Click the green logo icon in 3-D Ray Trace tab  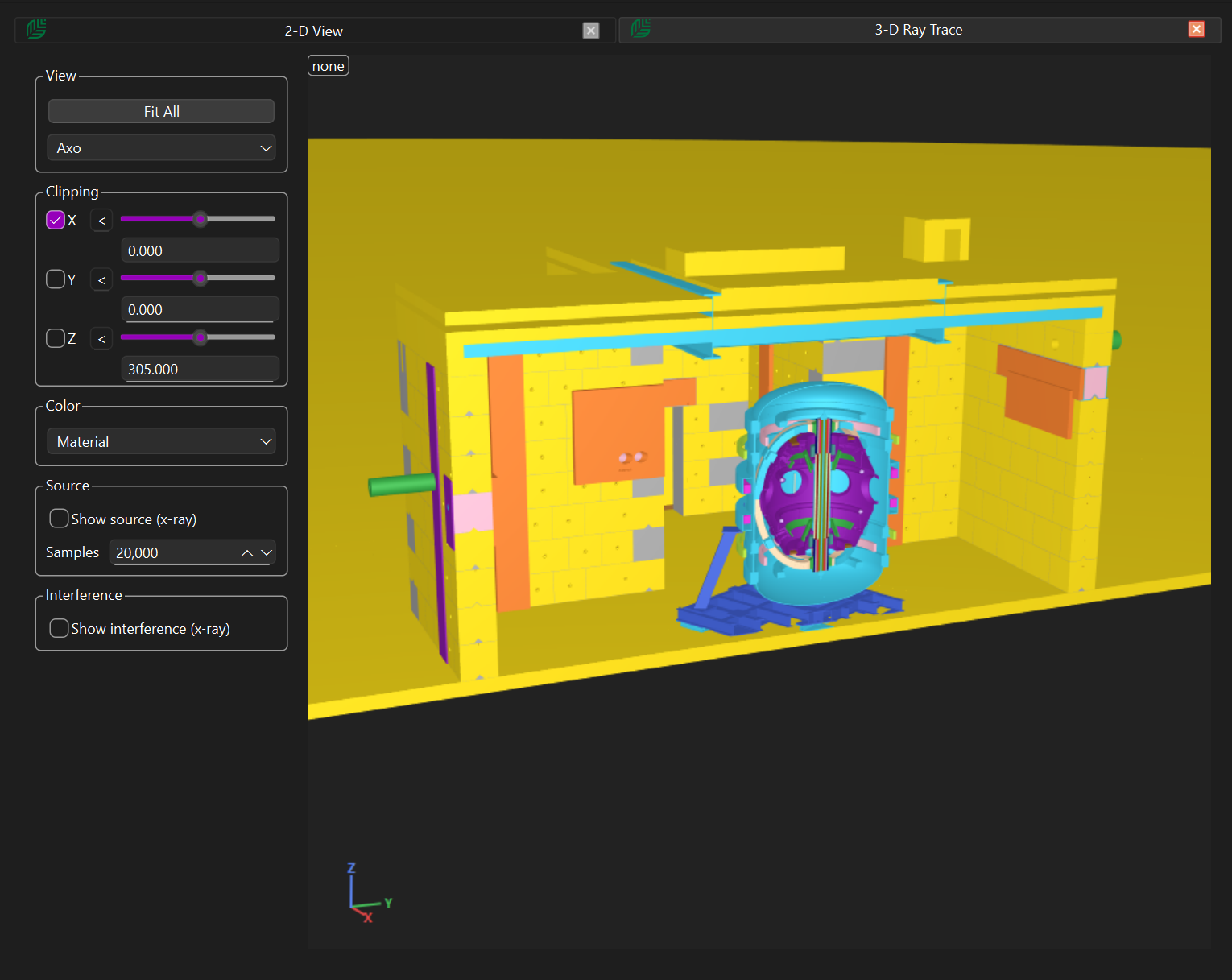pyautogui.click(x=641, y=29)
